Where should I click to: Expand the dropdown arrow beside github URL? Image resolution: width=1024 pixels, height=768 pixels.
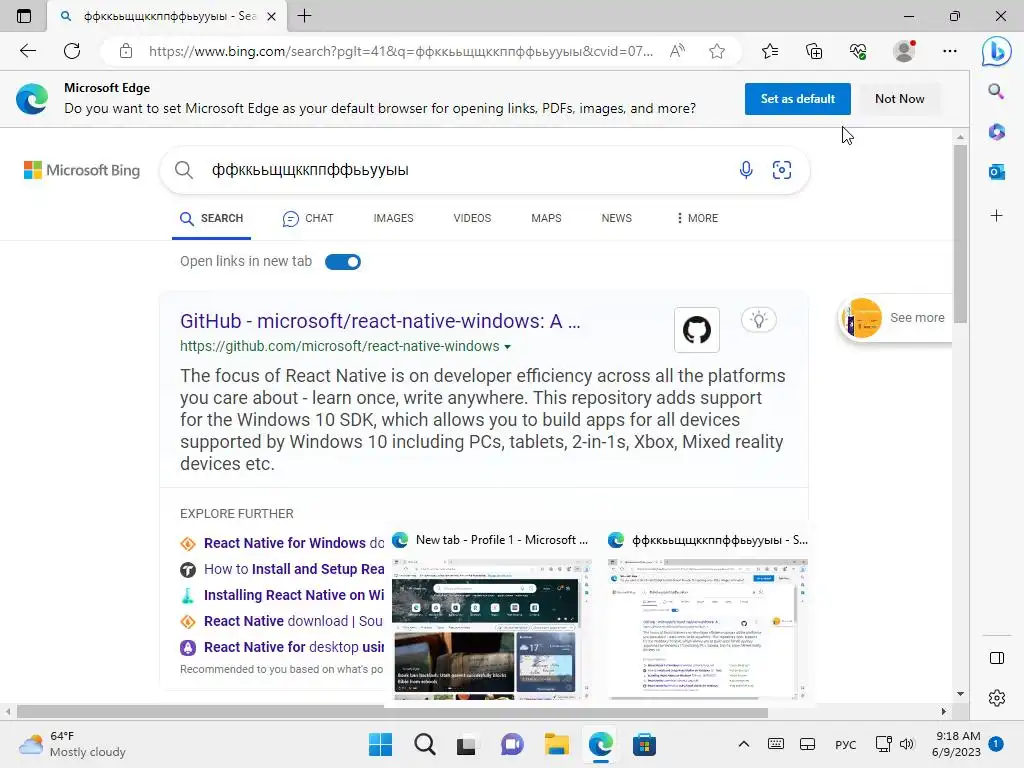(x=507, y=347)
